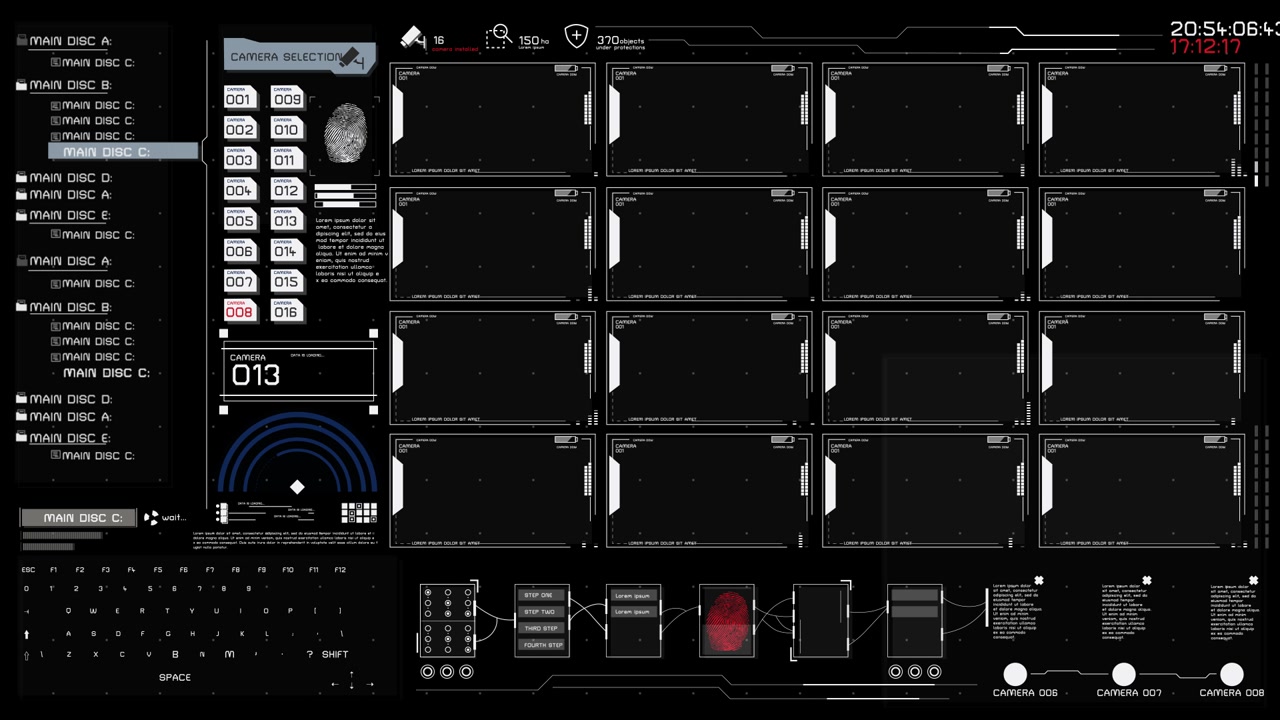The image size is (1280, 720).
Task: Click the down arrow navigation key
Action: click(352, 686)
